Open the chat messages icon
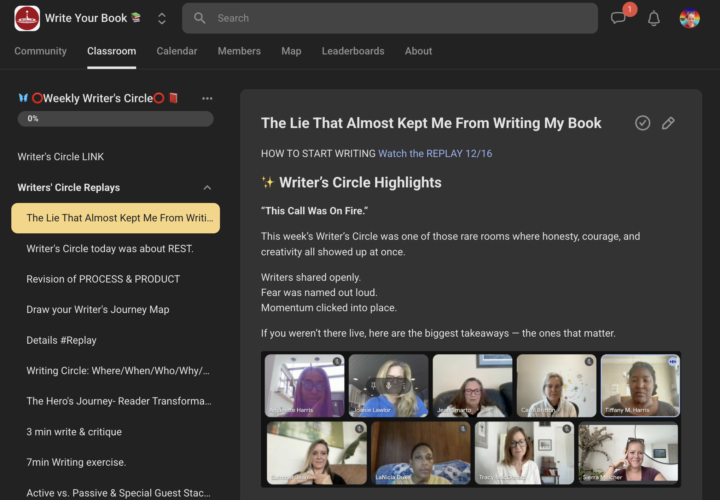The width and height of the screenshot is (720, 500). [618, 18]
